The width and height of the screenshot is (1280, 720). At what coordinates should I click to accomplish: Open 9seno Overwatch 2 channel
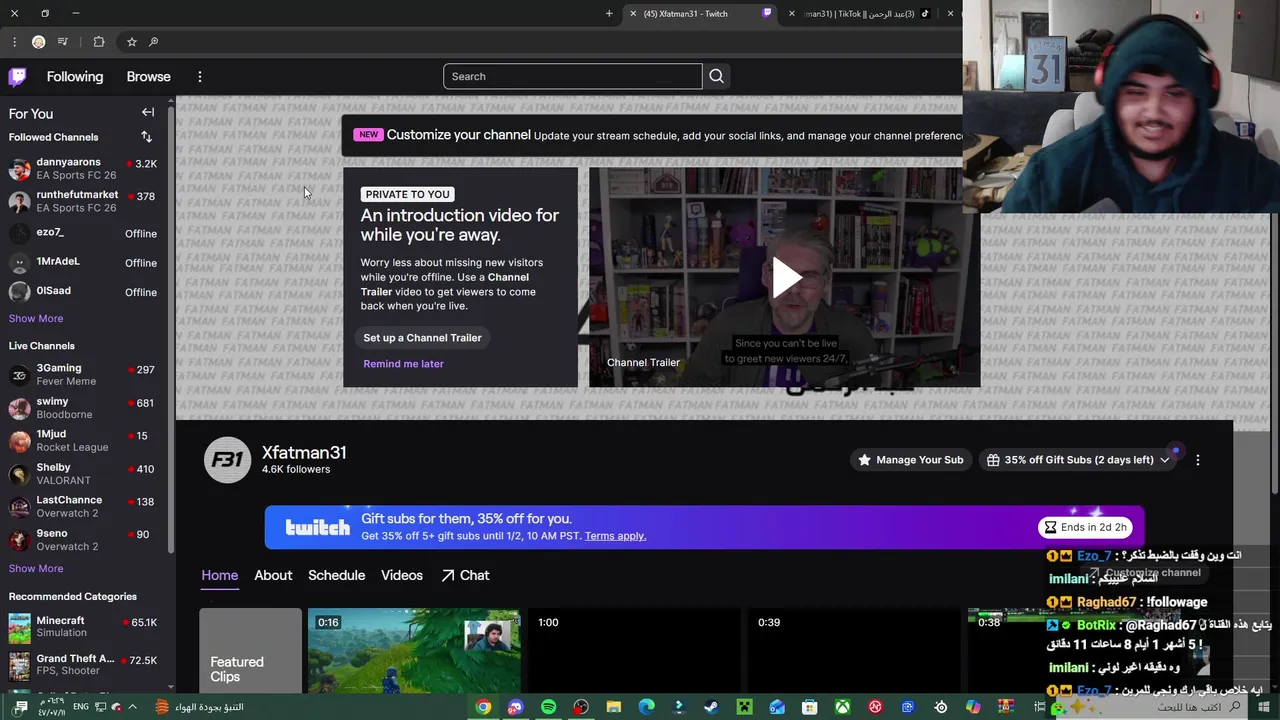coord(84,540)
